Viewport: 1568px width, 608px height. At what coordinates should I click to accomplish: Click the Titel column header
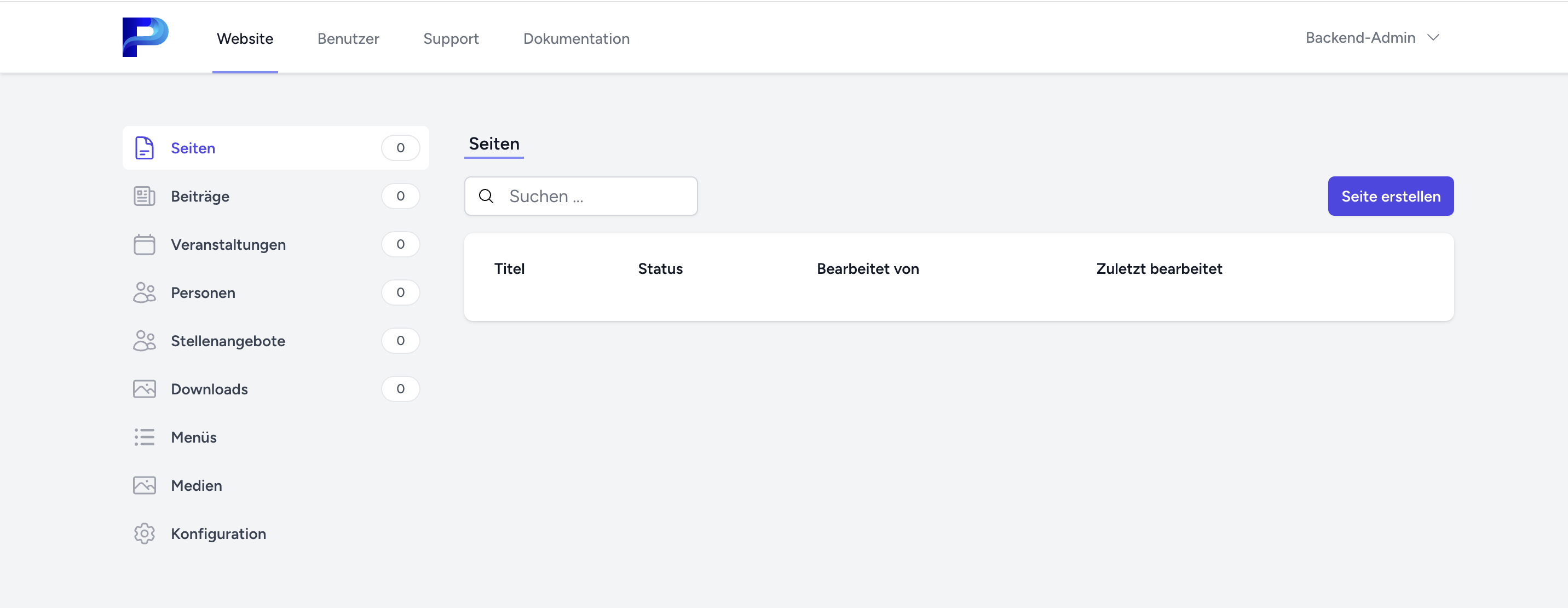509,268
